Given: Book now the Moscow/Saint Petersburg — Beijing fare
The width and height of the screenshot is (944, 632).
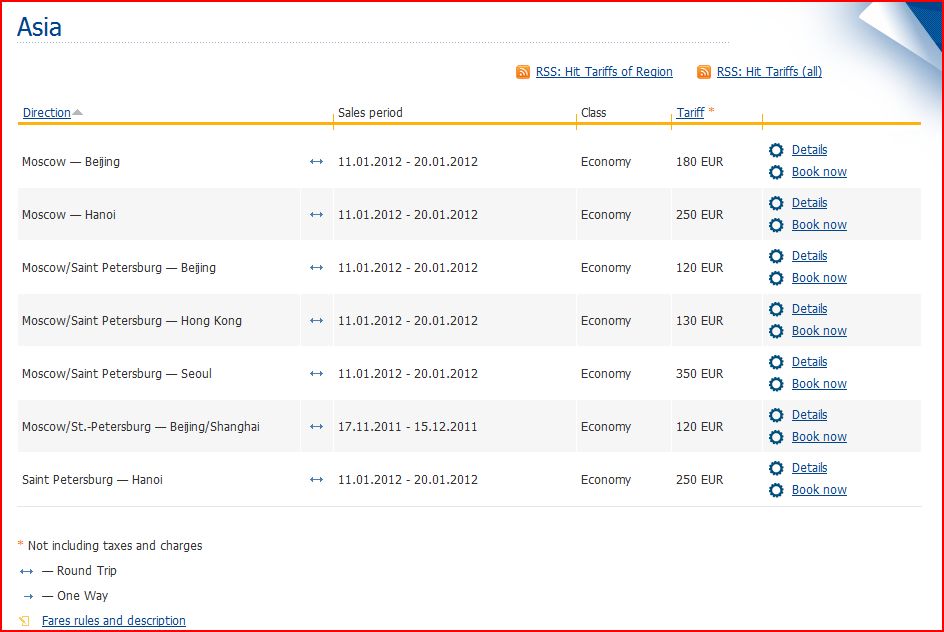Looking at the screenshot, I should 819,278.
